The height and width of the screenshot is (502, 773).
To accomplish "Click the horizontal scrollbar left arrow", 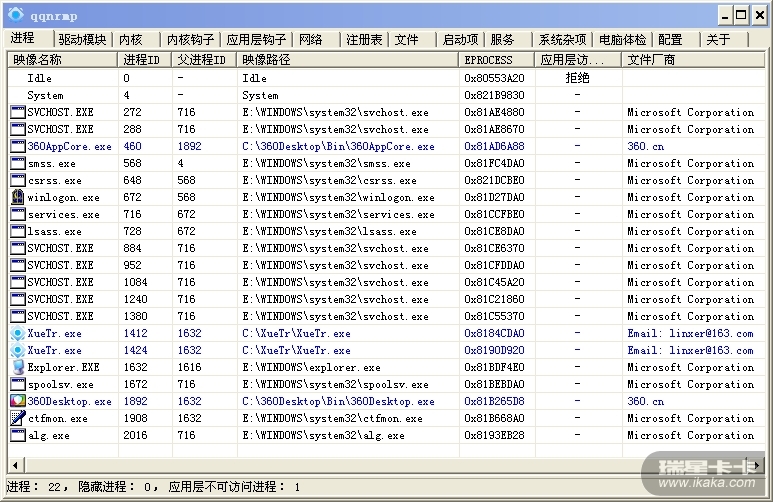I will click(x=15, y=465).
